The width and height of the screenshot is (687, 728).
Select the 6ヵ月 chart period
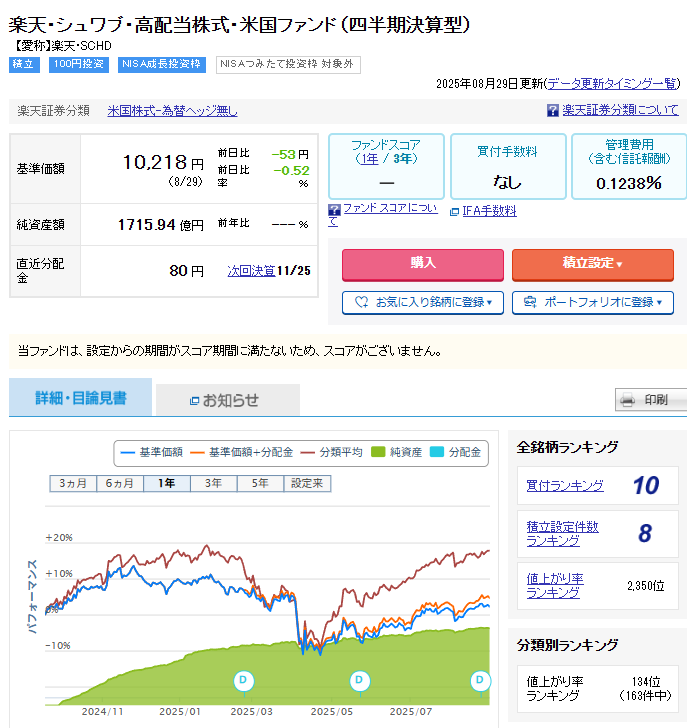click(x=120, y=483)
